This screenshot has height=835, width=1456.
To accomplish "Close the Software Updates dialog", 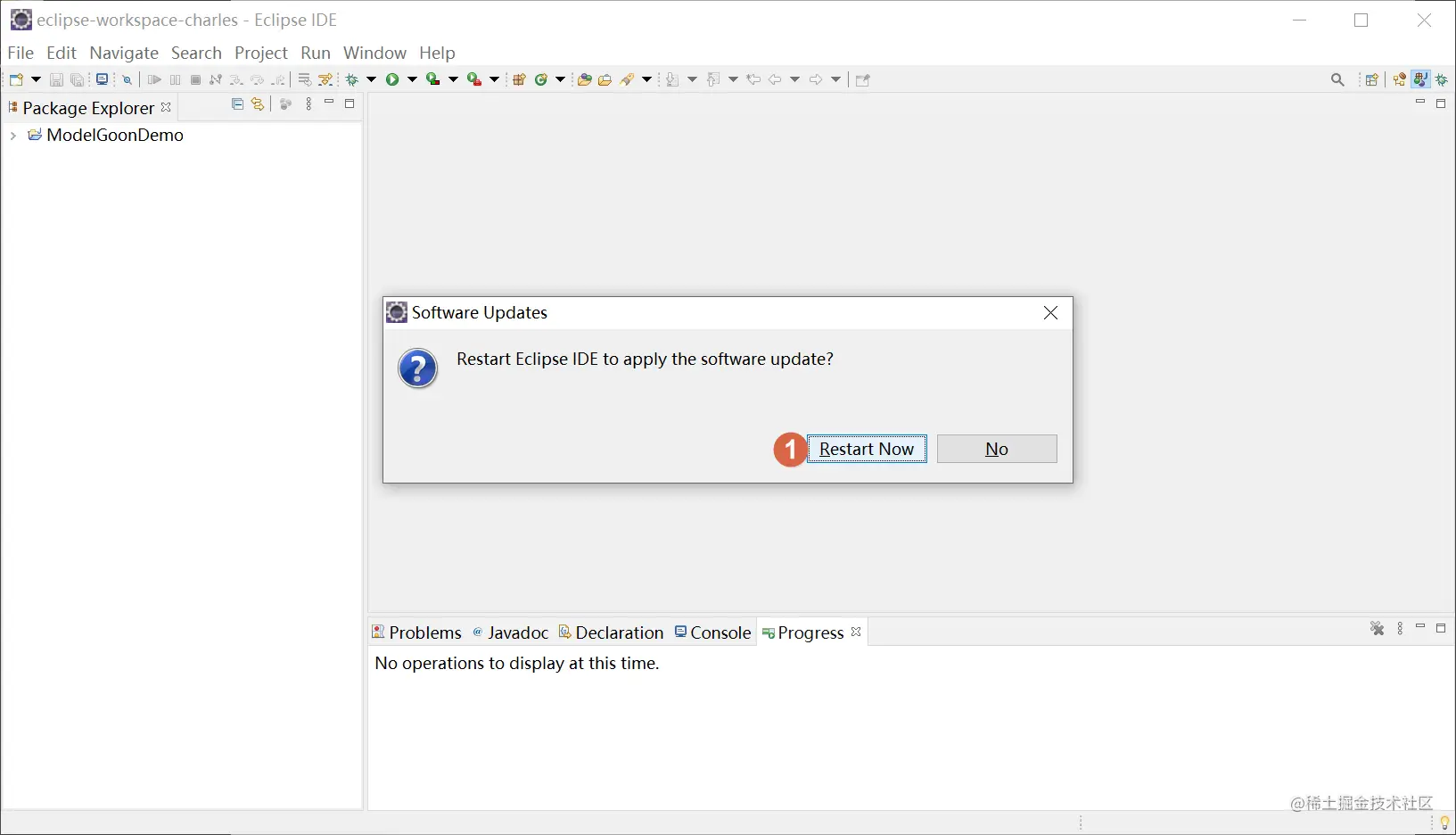I will coord(1051,312).
